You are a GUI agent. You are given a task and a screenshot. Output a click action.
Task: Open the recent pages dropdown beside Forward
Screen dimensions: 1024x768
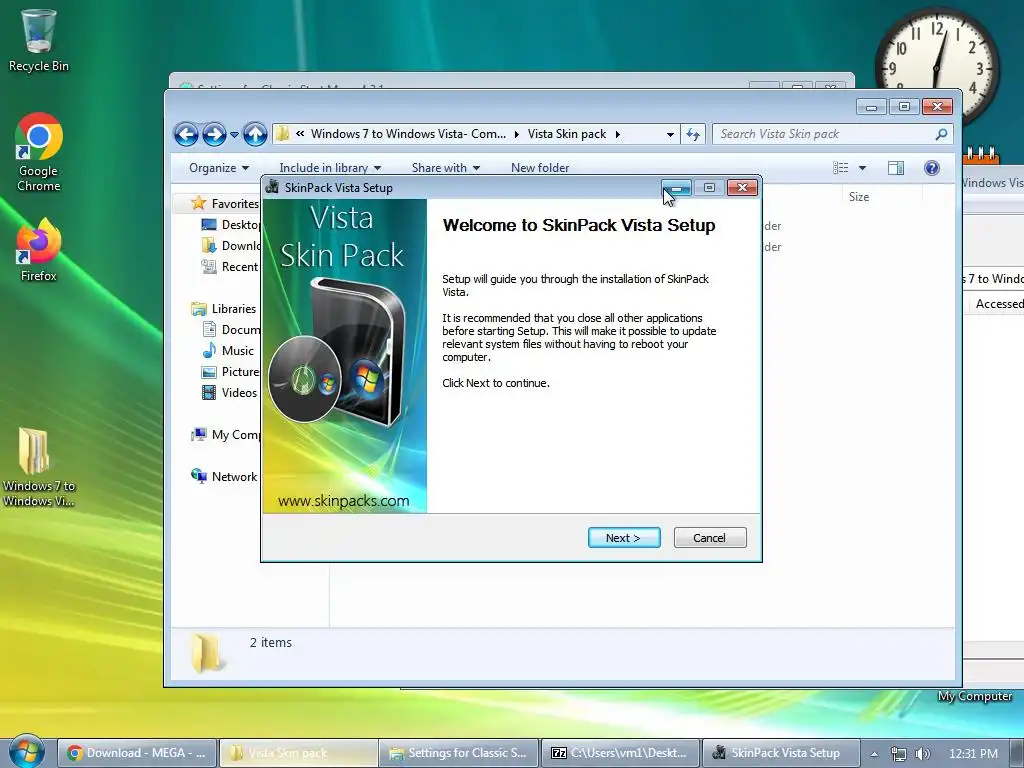pos(234,135)
